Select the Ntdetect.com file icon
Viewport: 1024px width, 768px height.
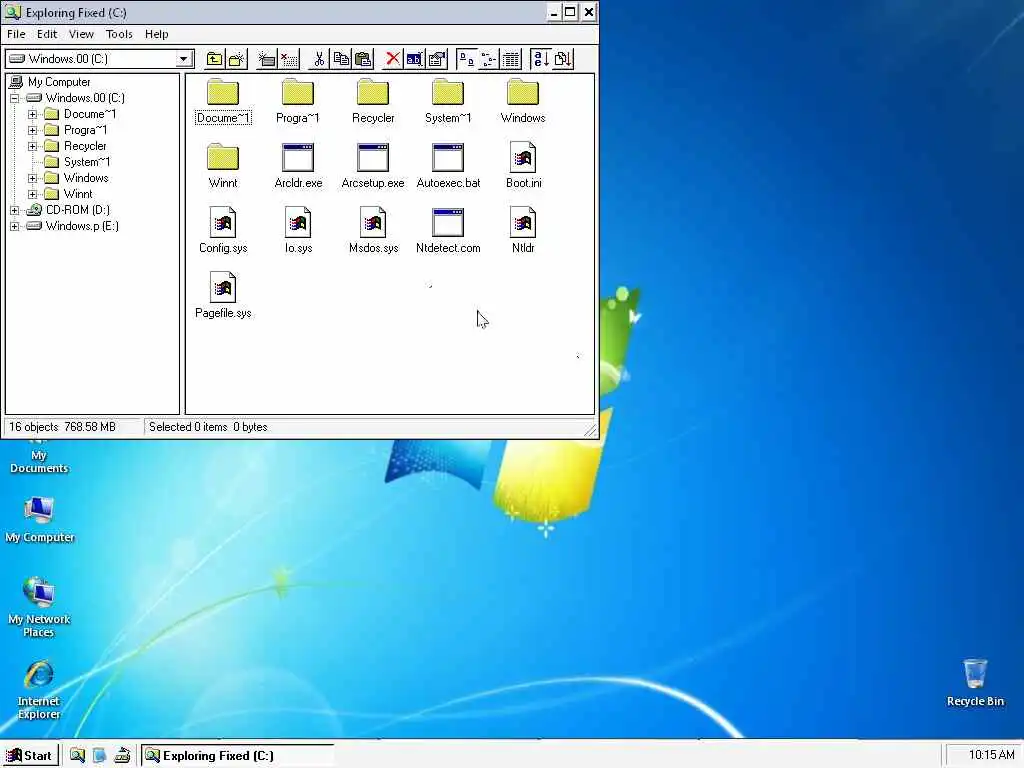[x=448, y=223]
